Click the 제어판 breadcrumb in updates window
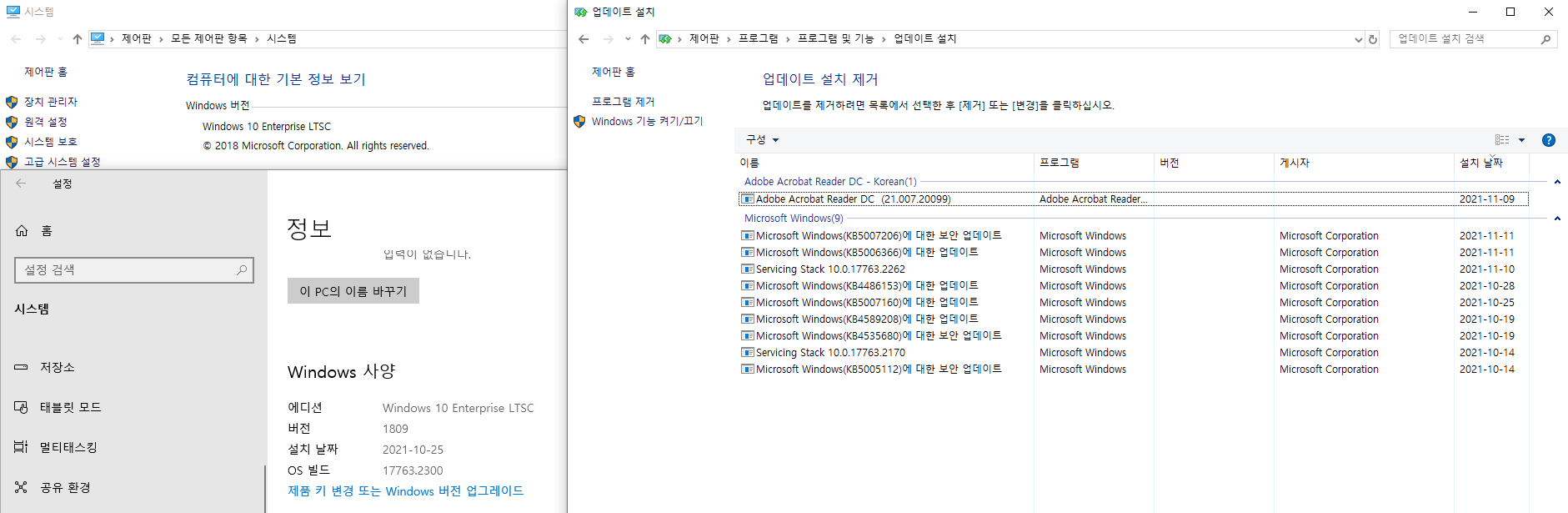The height and width of the screenshot is (513, 1568). [704, 39]
